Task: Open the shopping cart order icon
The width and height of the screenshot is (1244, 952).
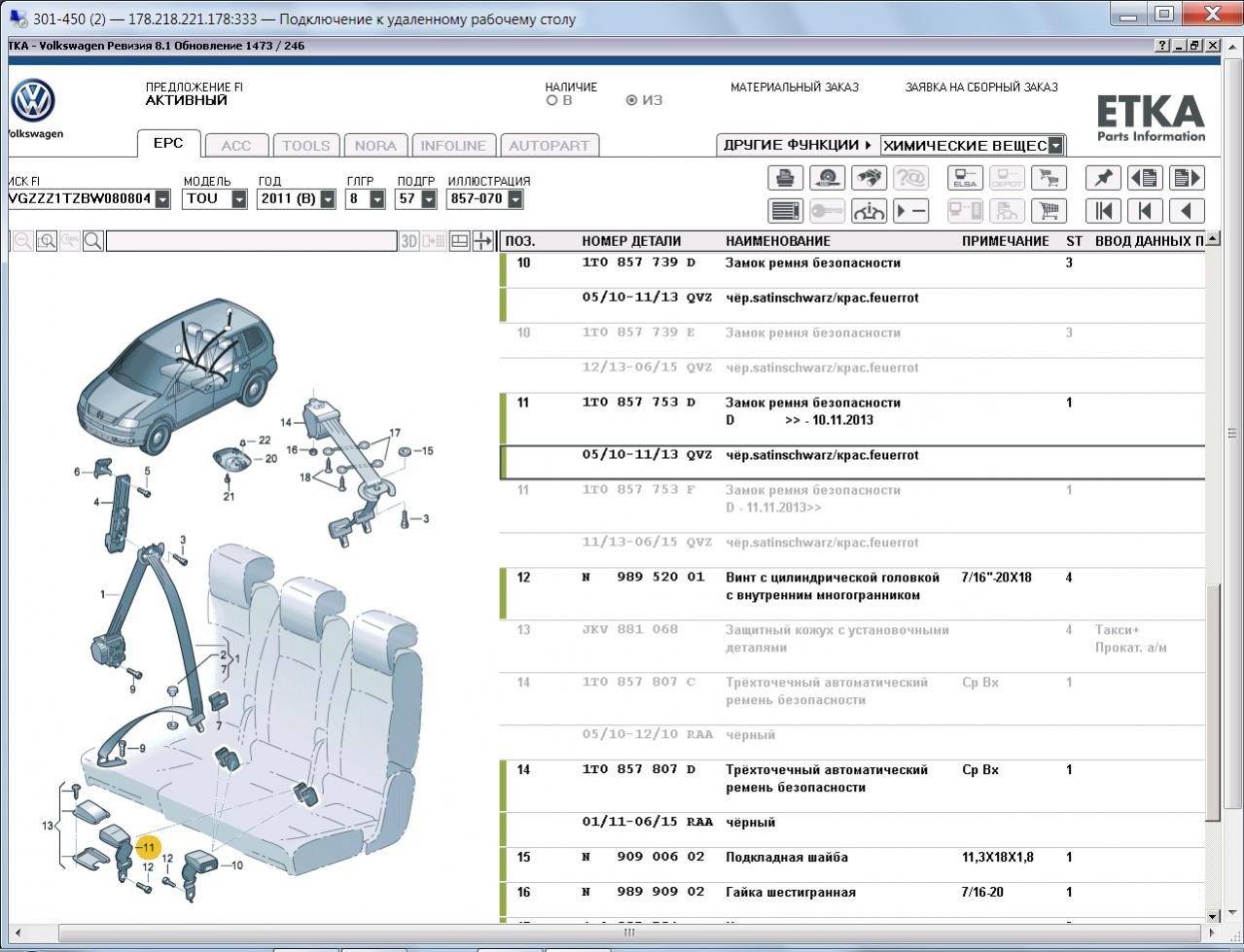Action: point(1049,211)
